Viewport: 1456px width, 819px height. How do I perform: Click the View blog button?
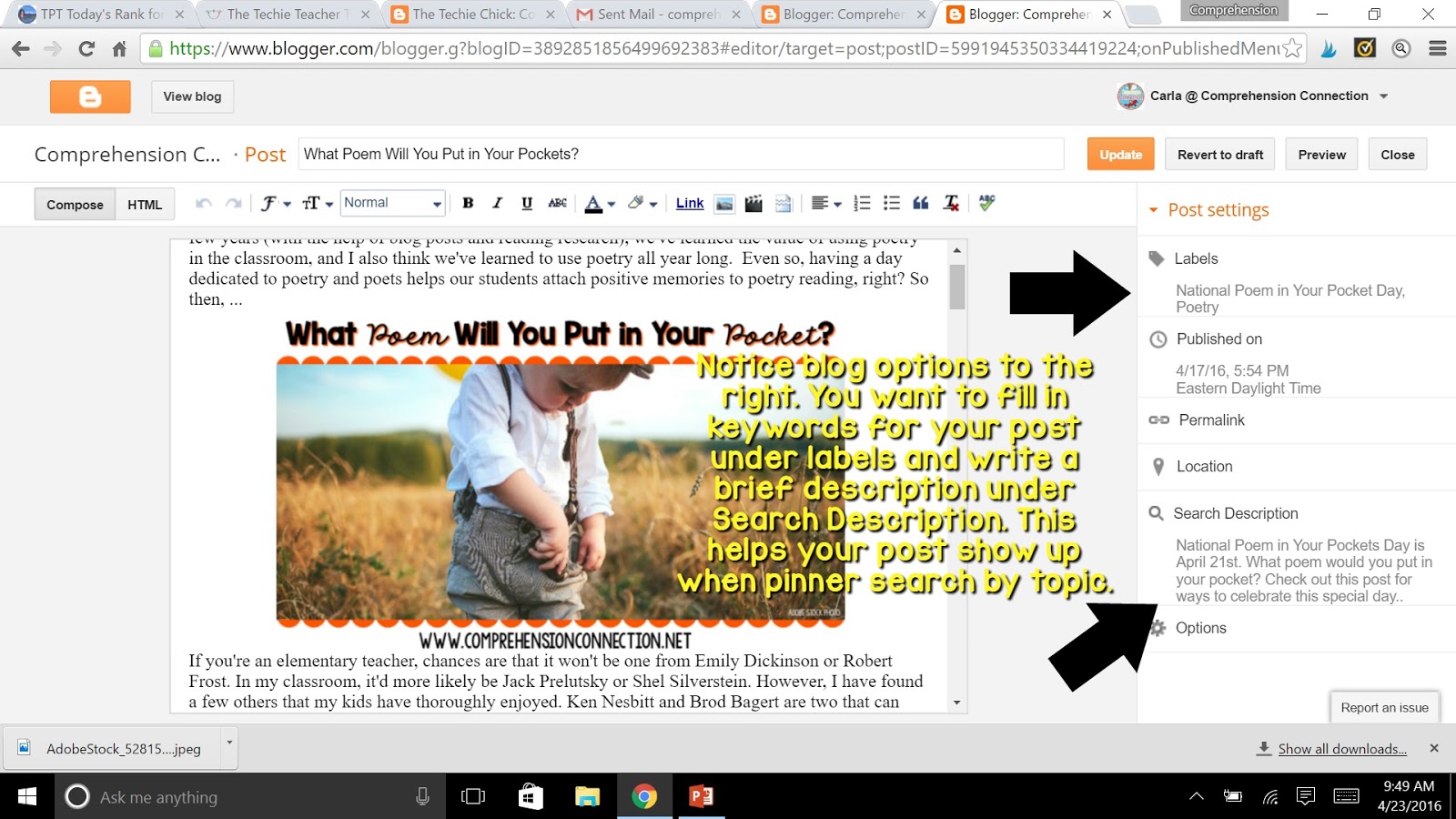click(192, 96)
